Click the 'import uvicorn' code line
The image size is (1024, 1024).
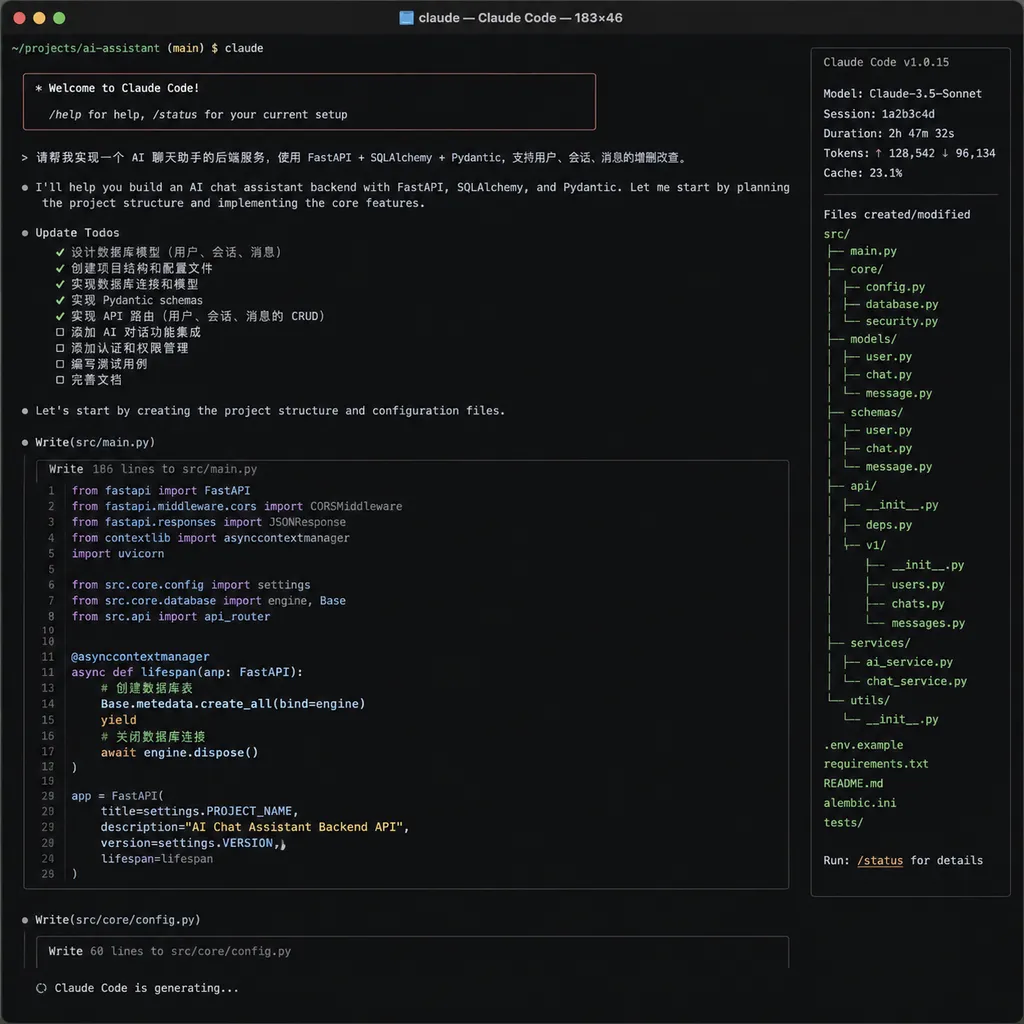coord(118,554)
